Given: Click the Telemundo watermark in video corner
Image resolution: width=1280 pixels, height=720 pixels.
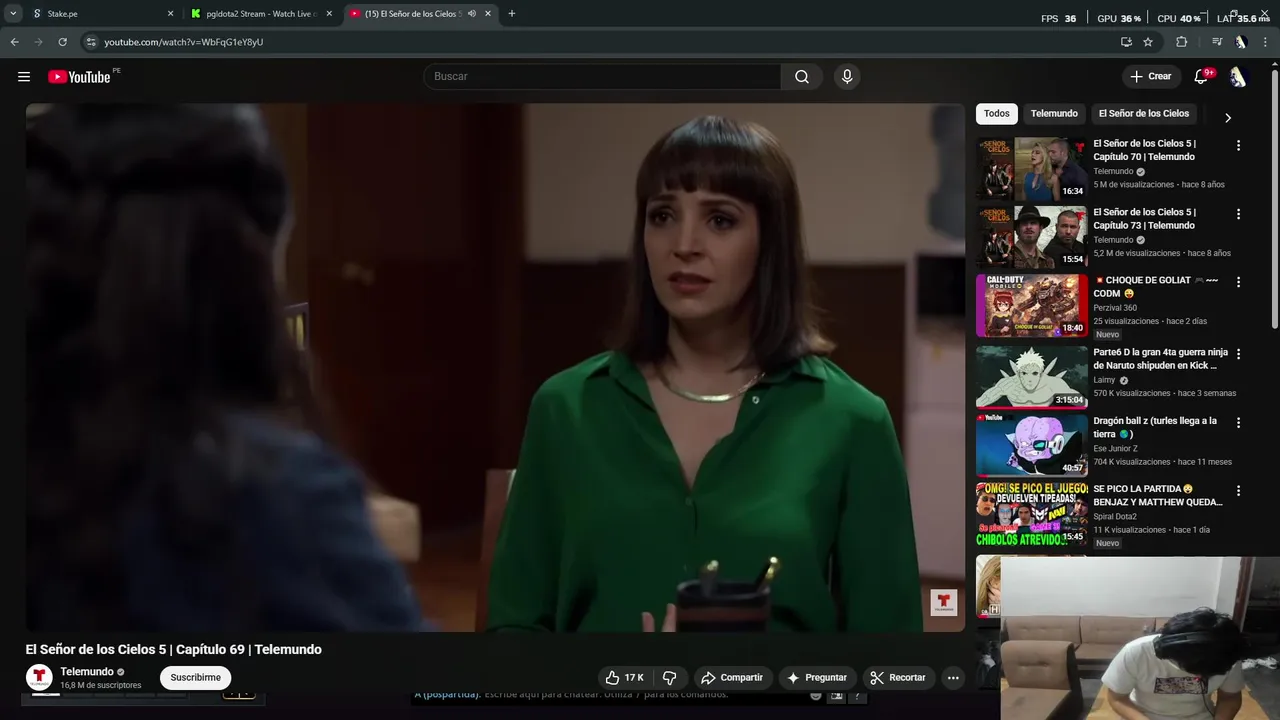Looking at the screenshot, I should pyautogui.click(x=944, y=602).
